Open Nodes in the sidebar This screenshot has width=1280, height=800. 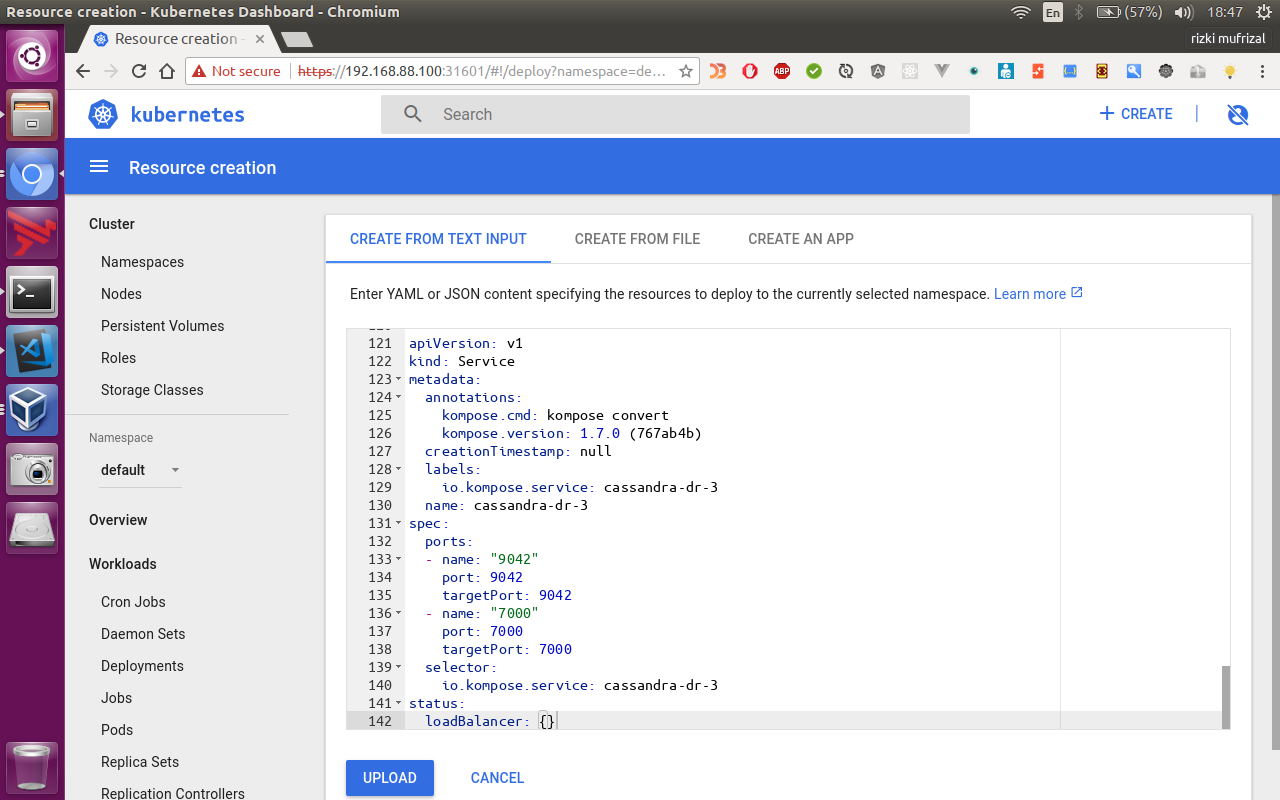121,294
